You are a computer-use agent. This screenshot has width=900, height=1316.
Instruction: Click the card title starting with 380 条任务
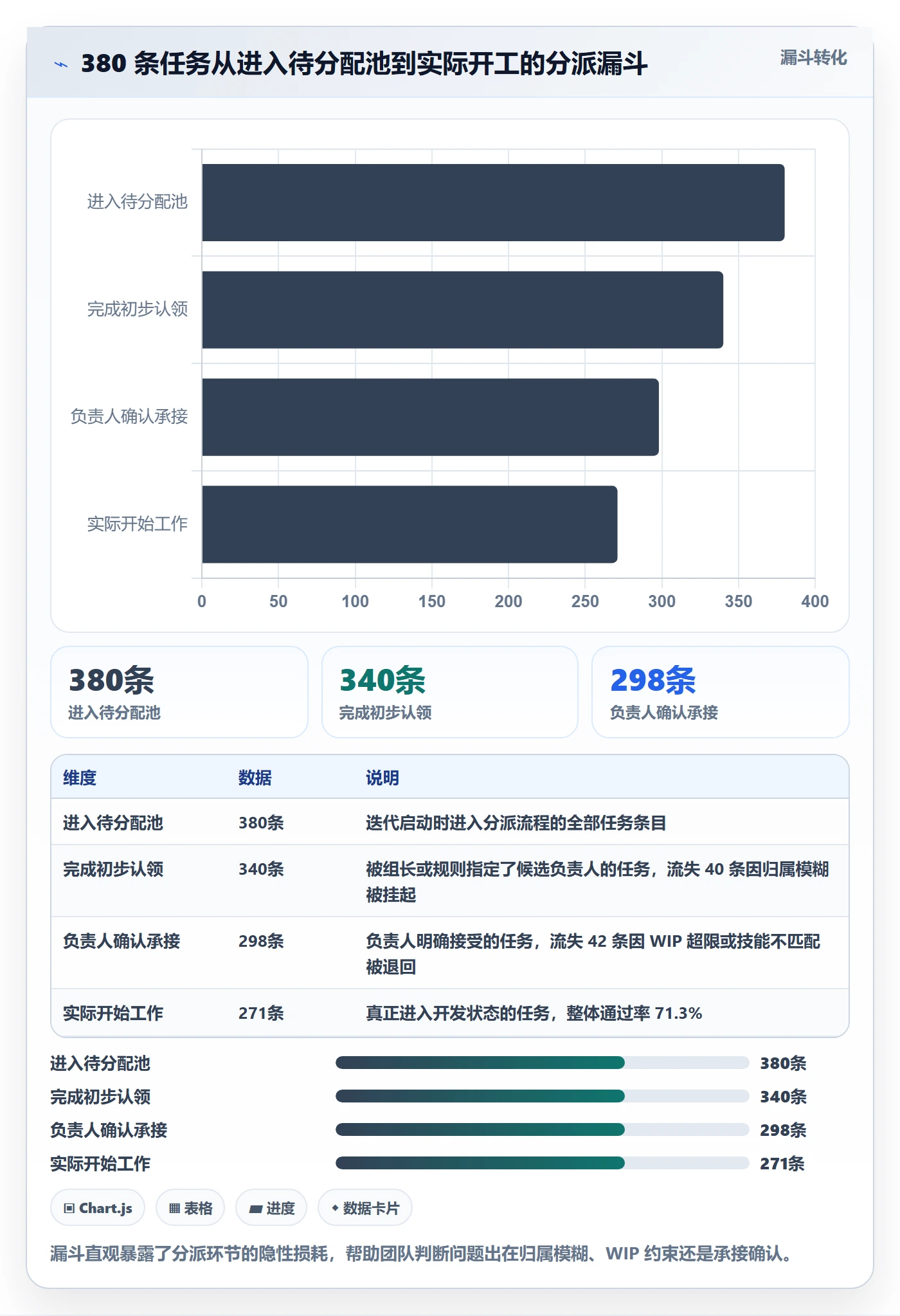pos(364,64)
